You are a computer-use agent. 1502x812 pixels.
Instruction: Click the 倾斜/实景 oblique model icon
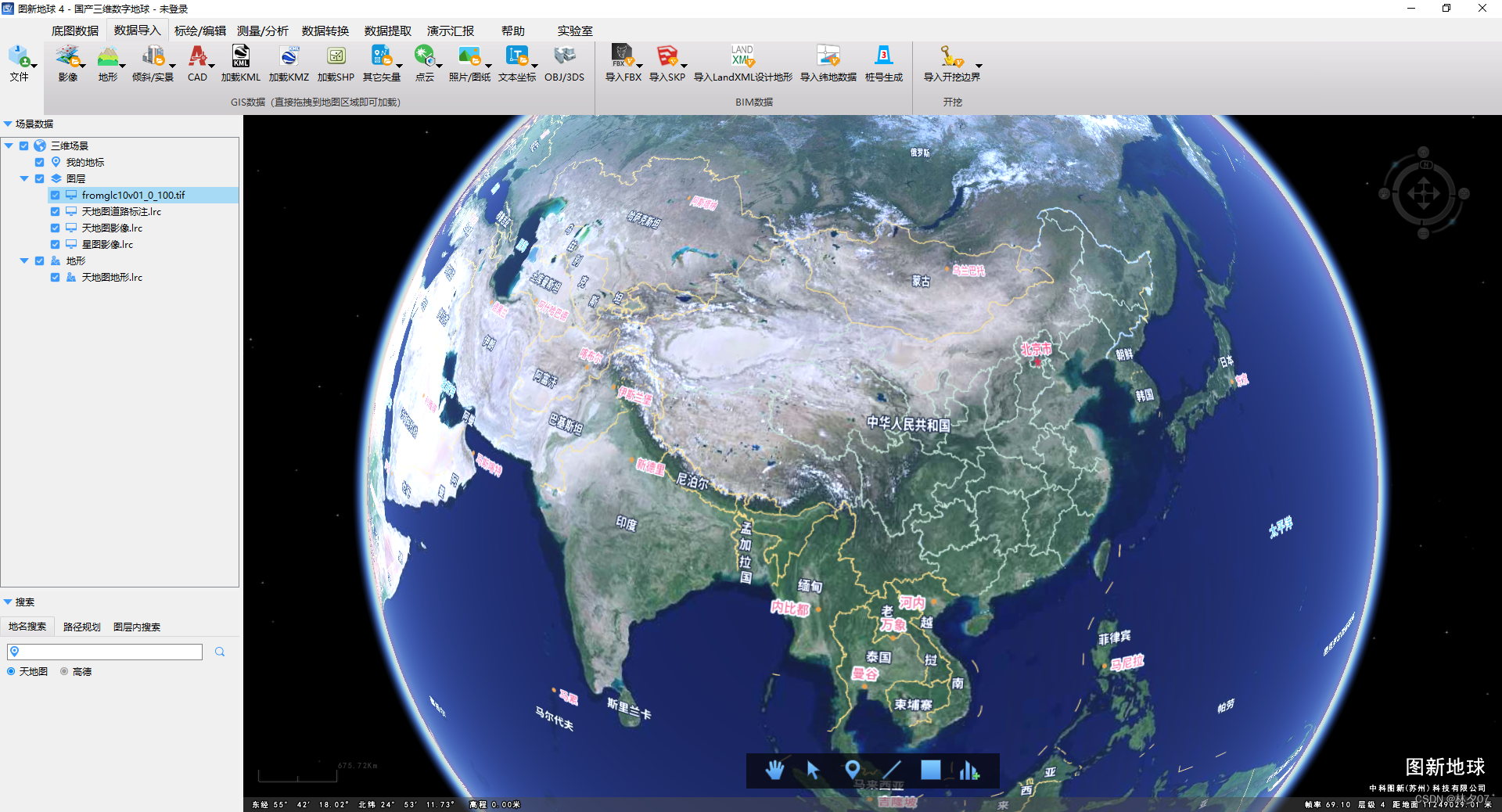coord(153,56)
